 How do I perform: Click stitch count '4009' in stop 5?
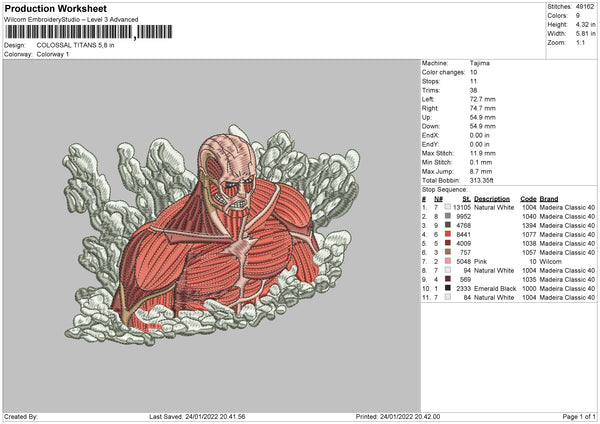[x=463, y=243]
